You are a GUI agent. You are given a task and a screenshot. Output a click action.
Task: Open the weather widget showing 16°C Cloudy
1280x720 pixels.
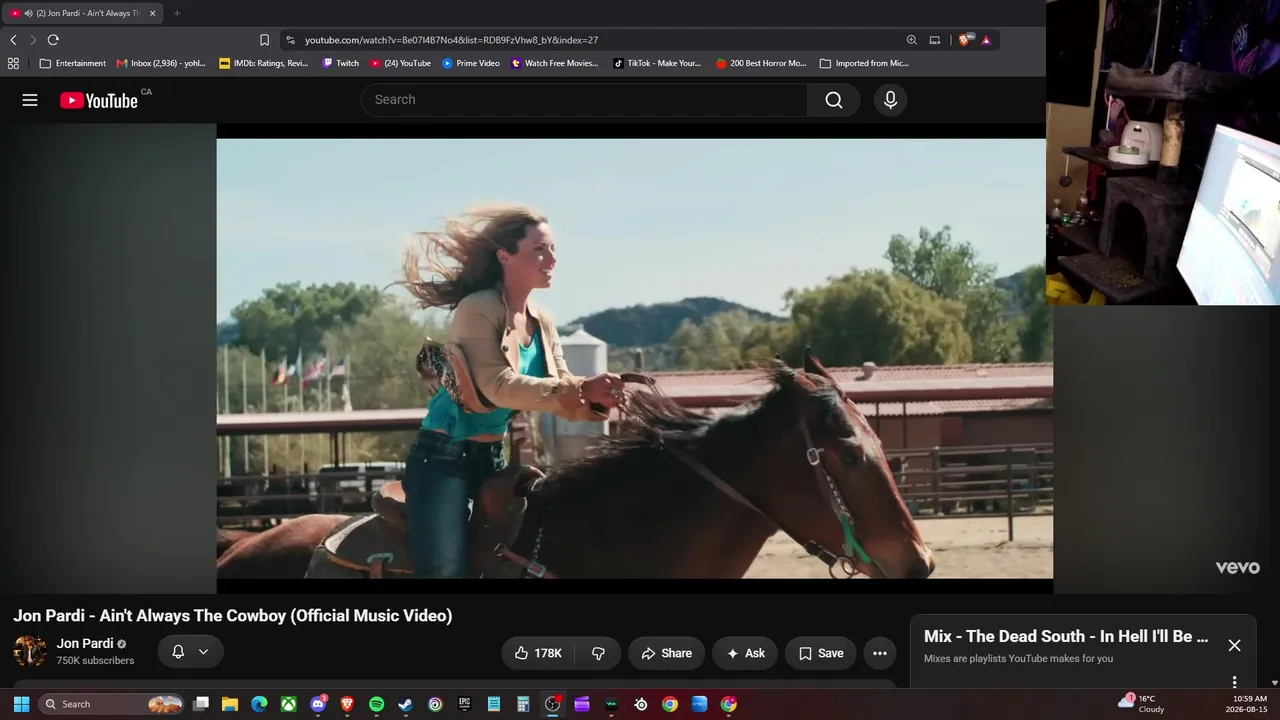[x=1141, y=704]
